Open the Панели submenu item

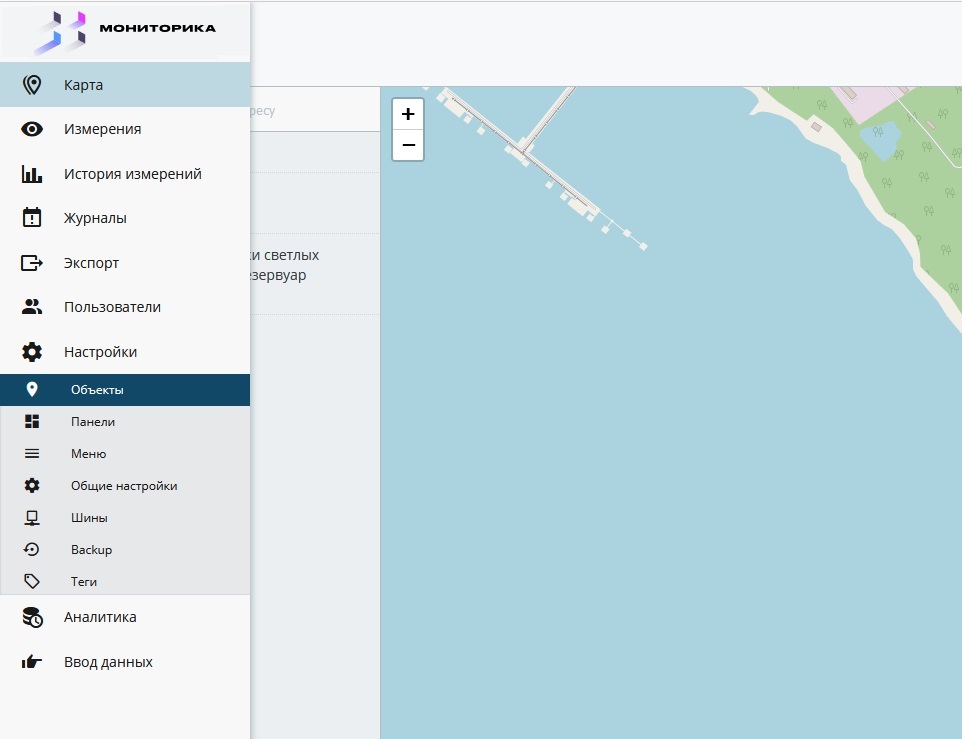(93, 422)
